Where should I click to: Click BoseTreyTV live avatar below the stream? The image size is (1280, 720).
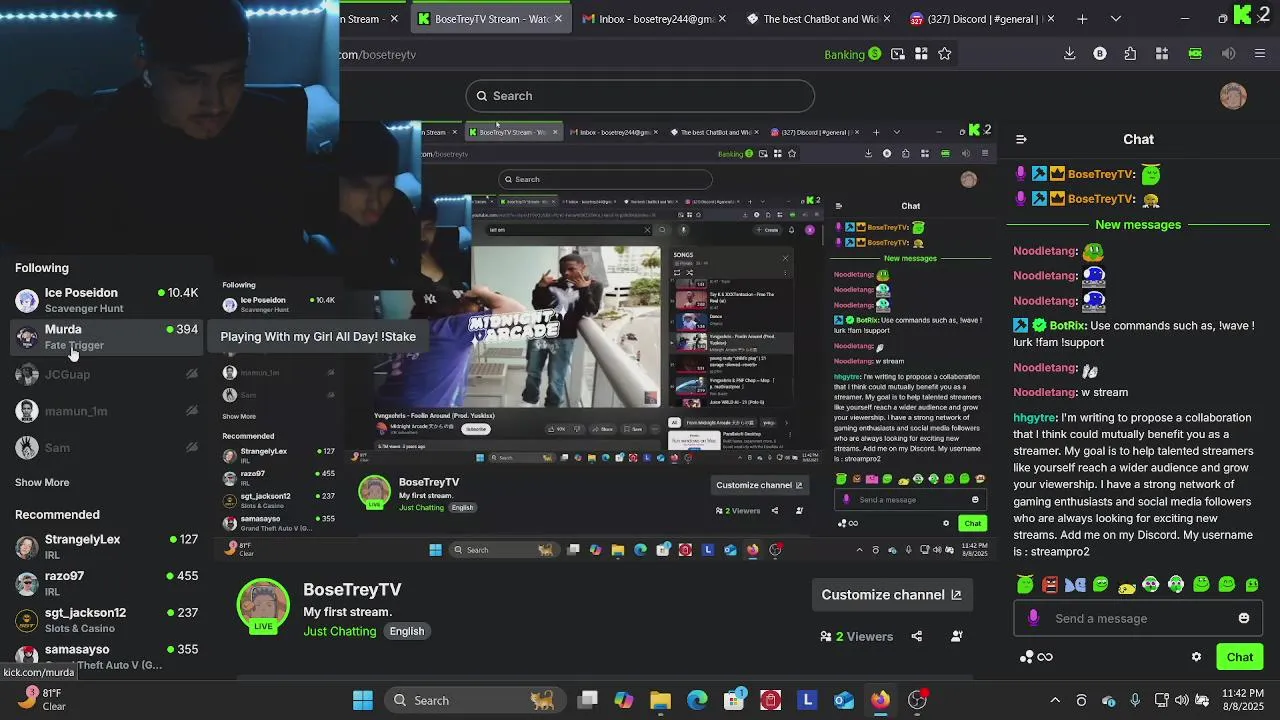263,605
